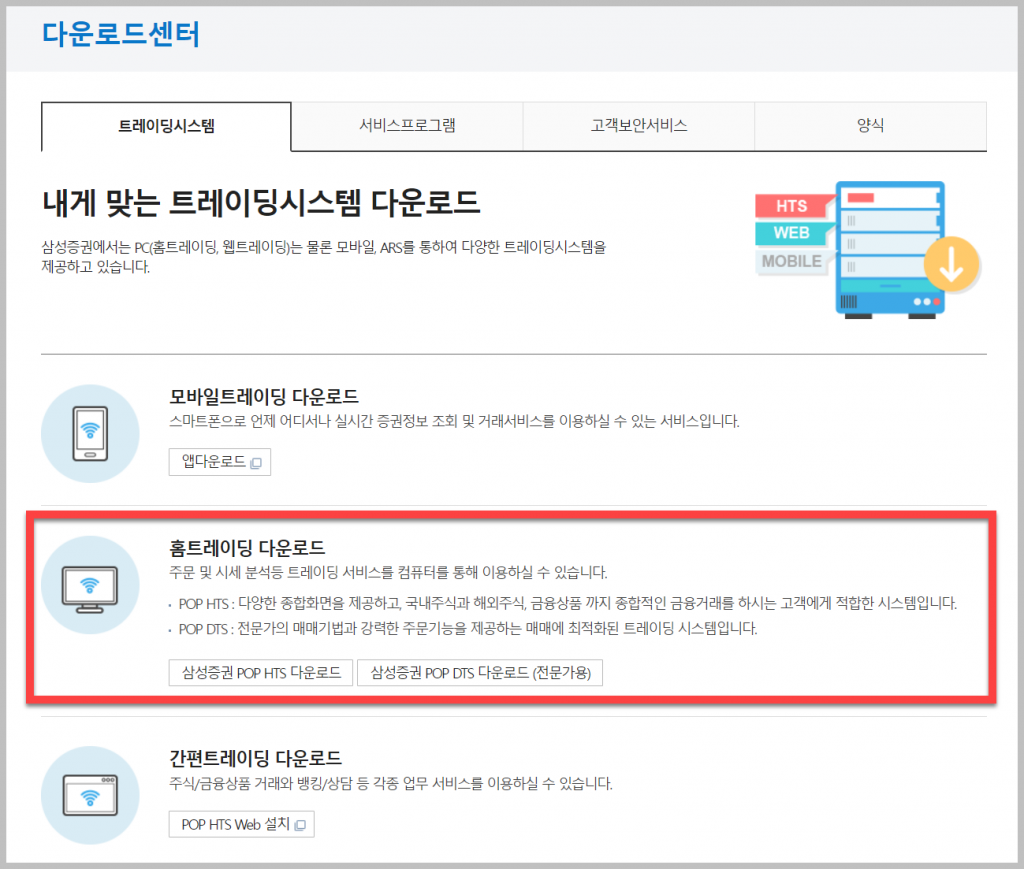Select the 트레이딩시스템 tab
Viewport: 1024px width, 869px height.
166,126
